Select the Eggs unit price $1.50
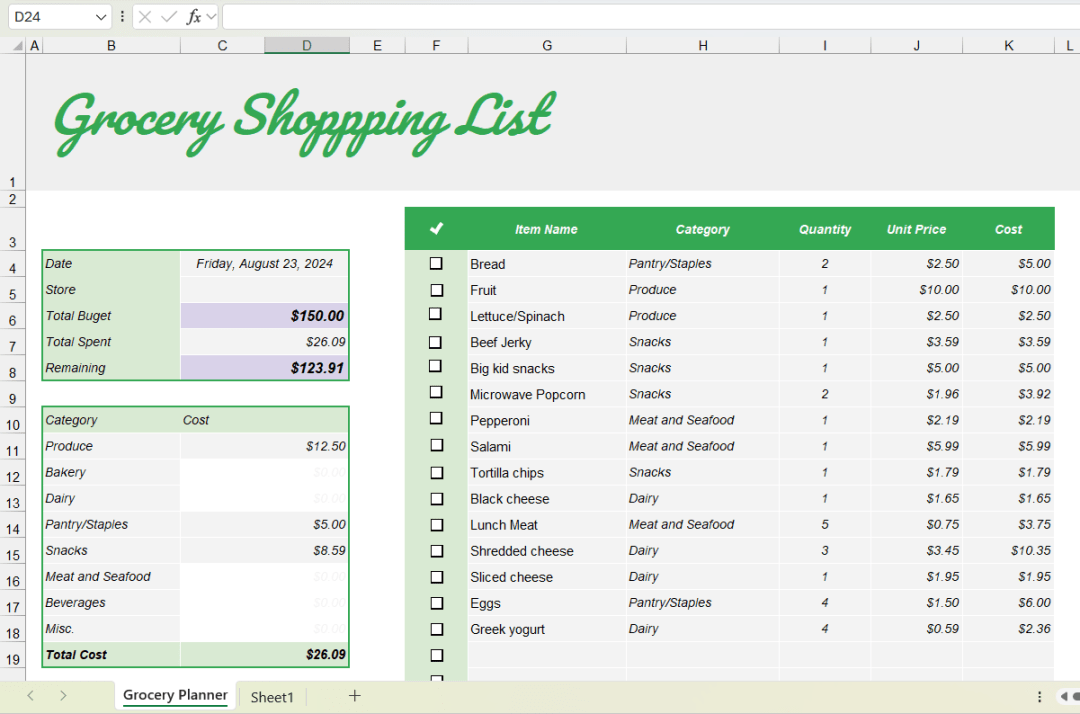Image resolution: width=1080 pixels, height=714 pixels. tap(917, 603)
